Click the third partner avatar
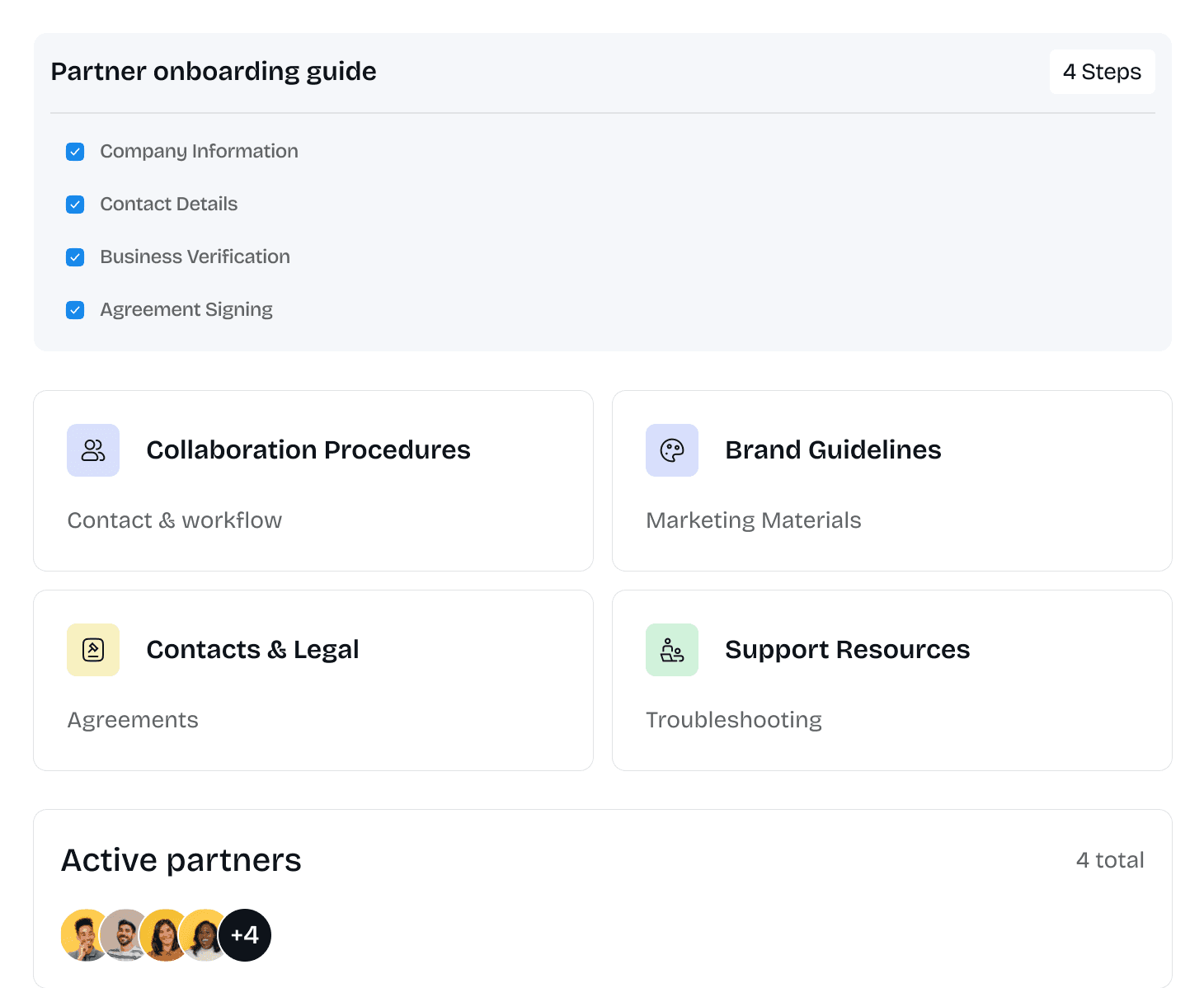Screen dimensions: 1204x988 pyautogui.click(x=162, y=935)
